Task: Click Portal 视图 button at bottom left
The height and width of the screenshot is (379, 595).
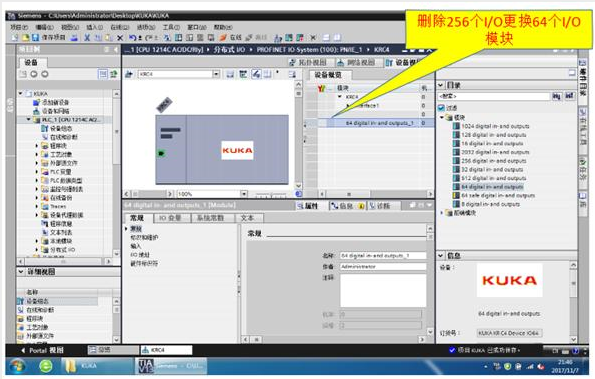Action: point(42,350)
